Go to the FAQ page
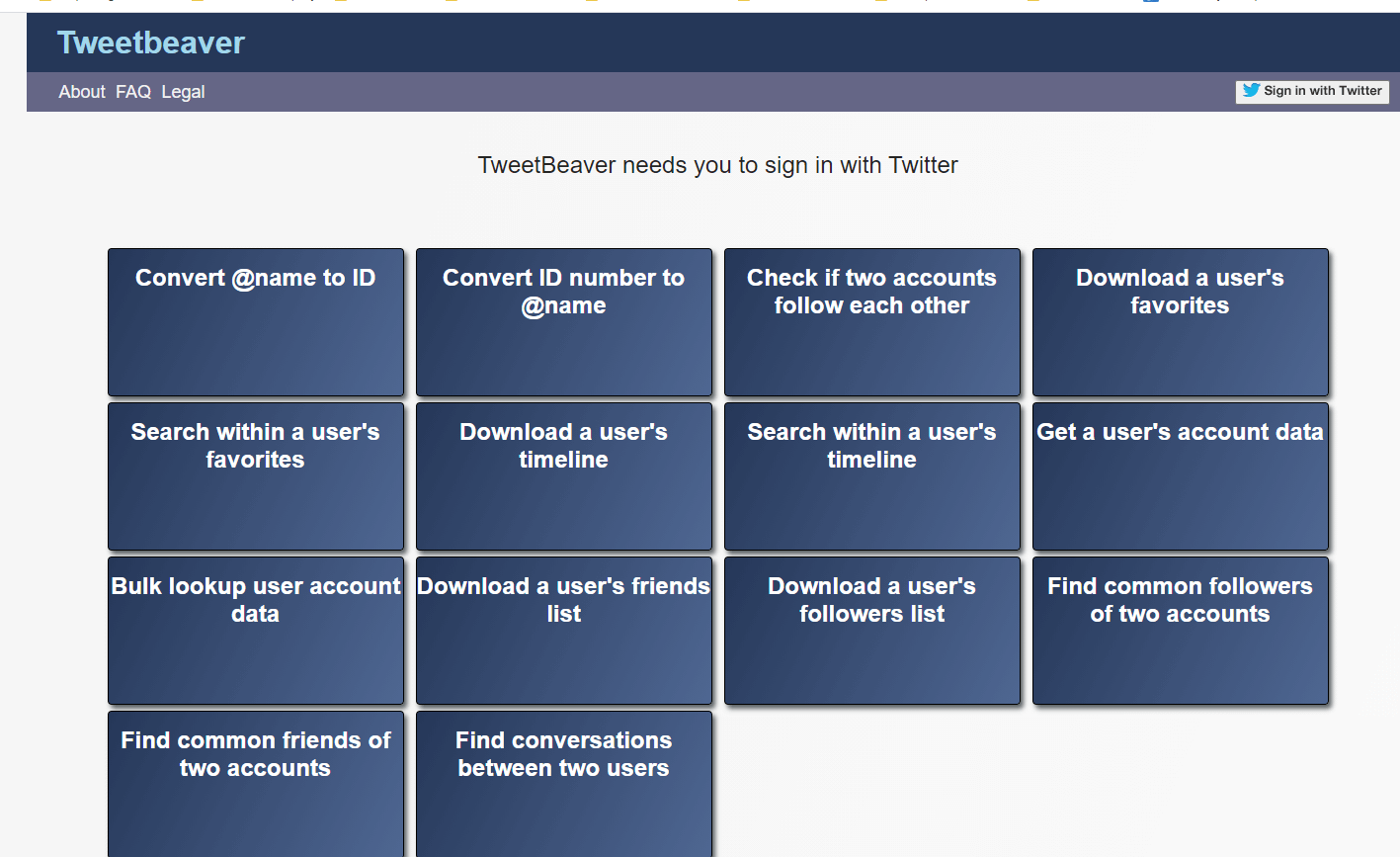Viewport: 1400px width, 857px height. coord(133,92)
